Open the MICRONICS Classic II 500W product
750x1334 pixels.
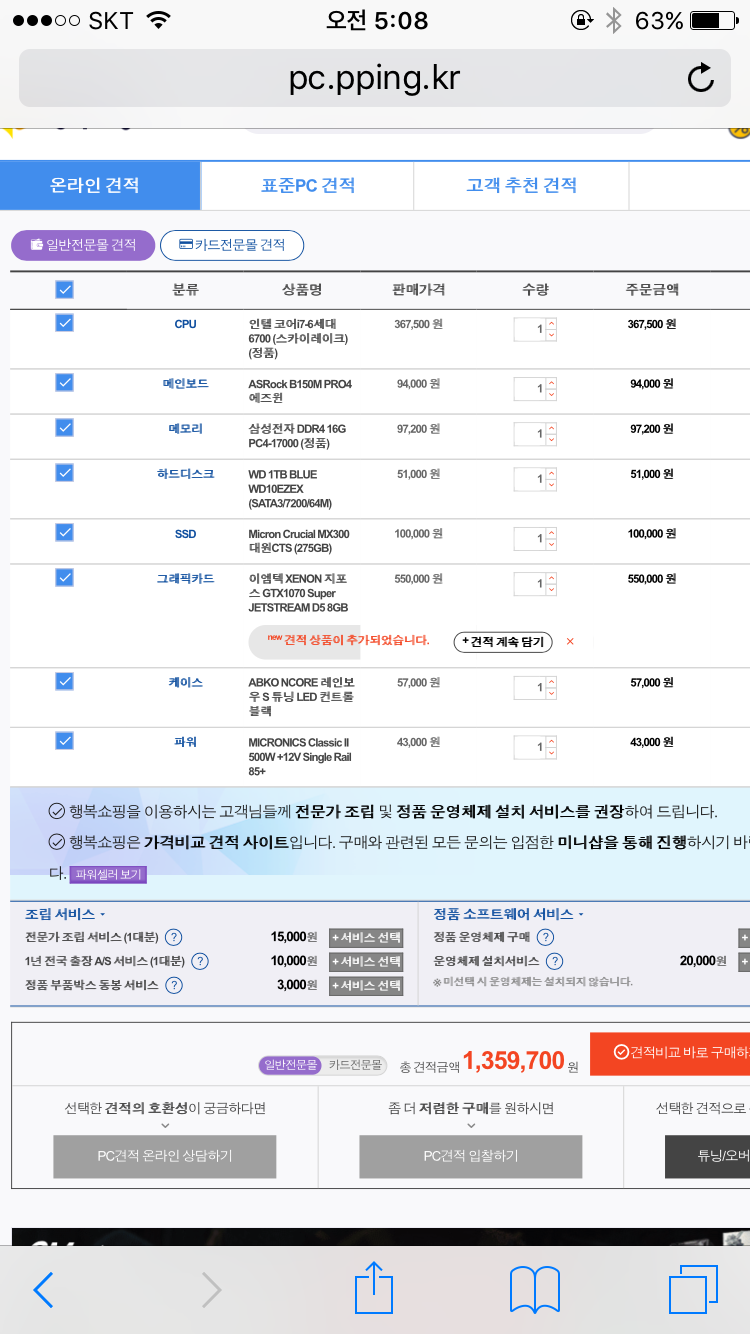click(x=299, y=757)
